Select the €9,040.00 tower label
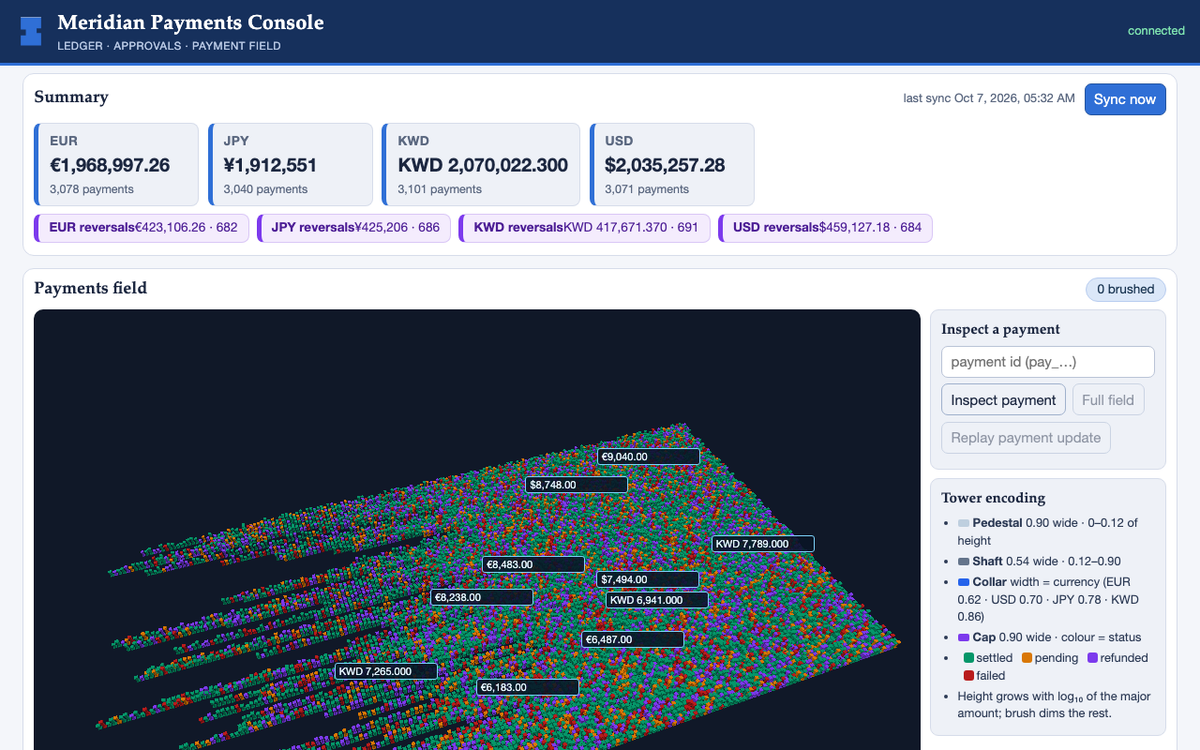Screen dimensions: 1200x750 coord(648,457)
